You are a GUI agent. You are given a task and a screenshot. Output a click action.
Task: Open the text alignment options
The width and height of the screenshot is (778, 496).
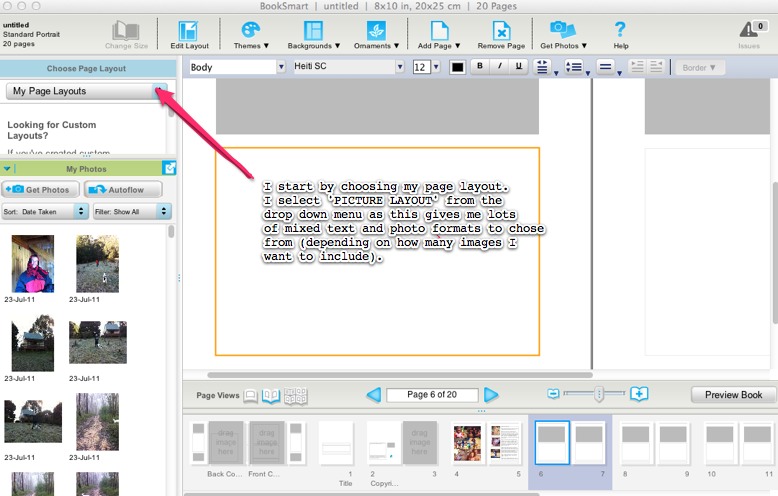coord(544,67)
